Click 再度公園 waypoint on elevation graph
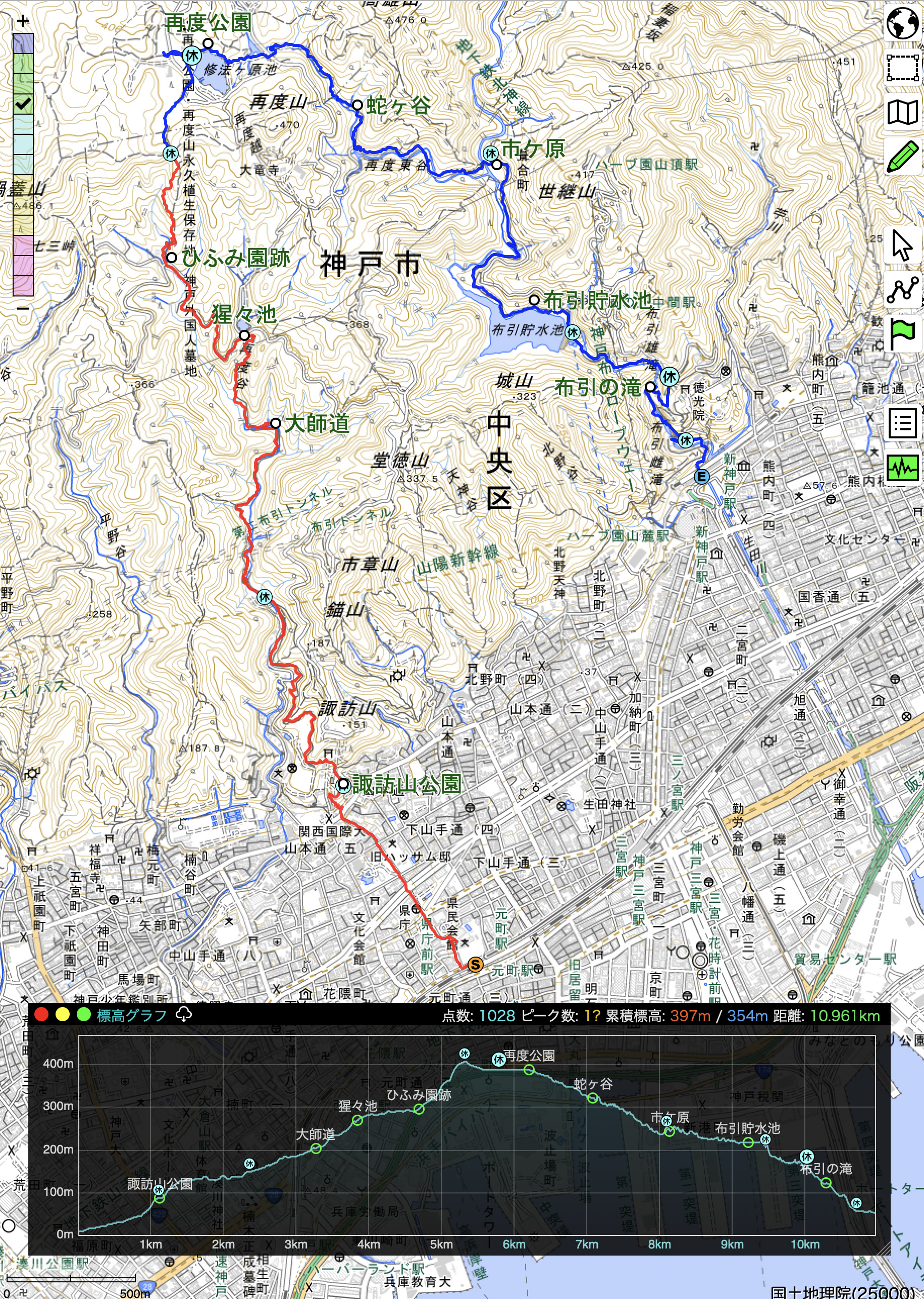The height and width of the screenshot is (1299, 924). pos(529,1070)
